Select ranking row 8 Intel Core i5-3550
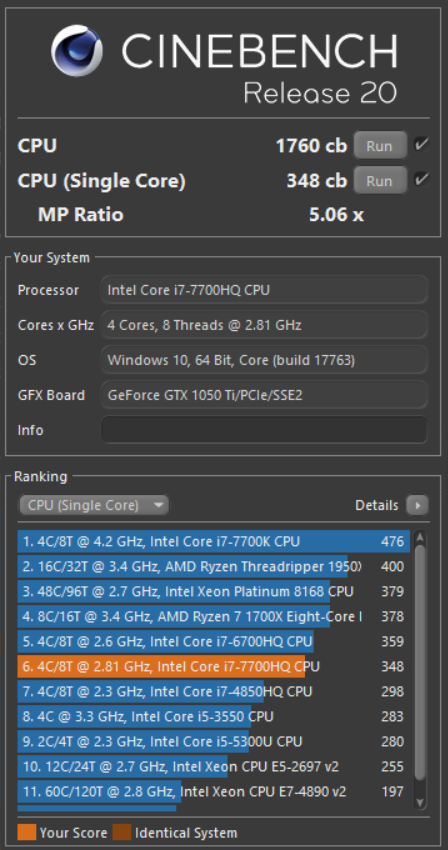This screenshot has width=448, height=850. [x=214, y=716]
